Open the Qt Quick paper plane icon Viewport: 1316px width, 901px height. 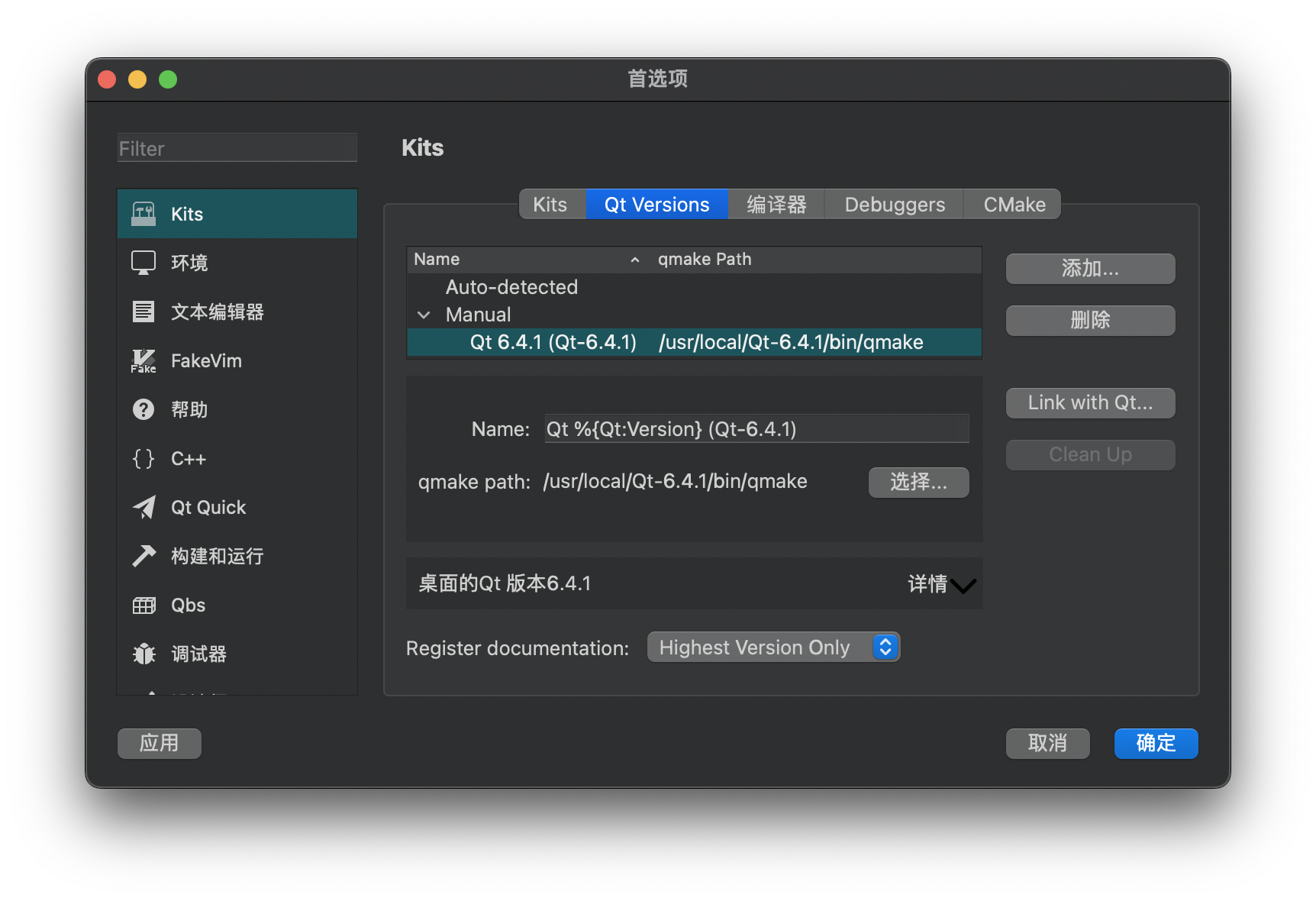pyautogui.click(x=144, y=507)
